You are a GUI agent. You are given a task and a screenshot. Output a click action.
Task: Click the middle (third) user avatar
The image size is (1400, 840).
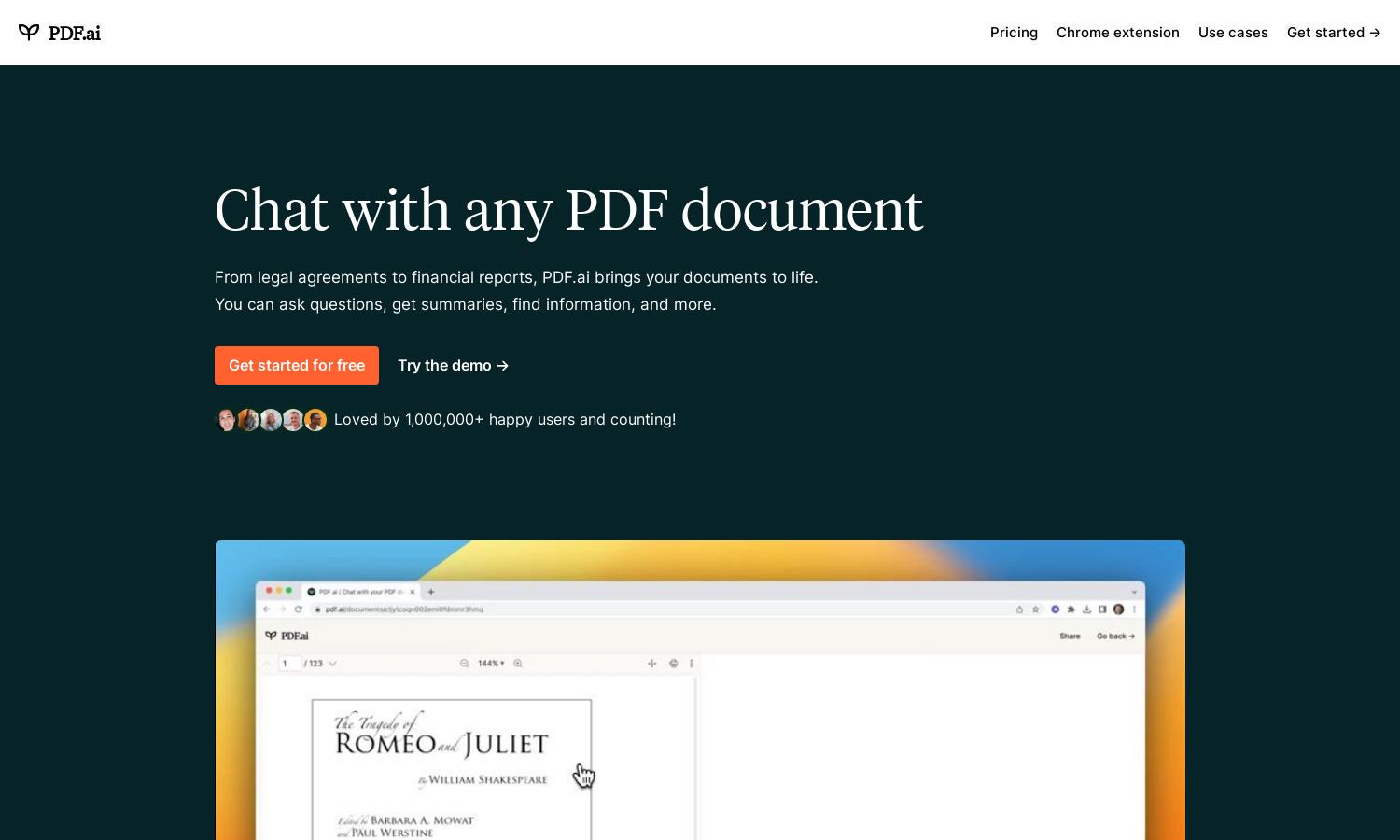pyautogui.click(x=271, y=420)
